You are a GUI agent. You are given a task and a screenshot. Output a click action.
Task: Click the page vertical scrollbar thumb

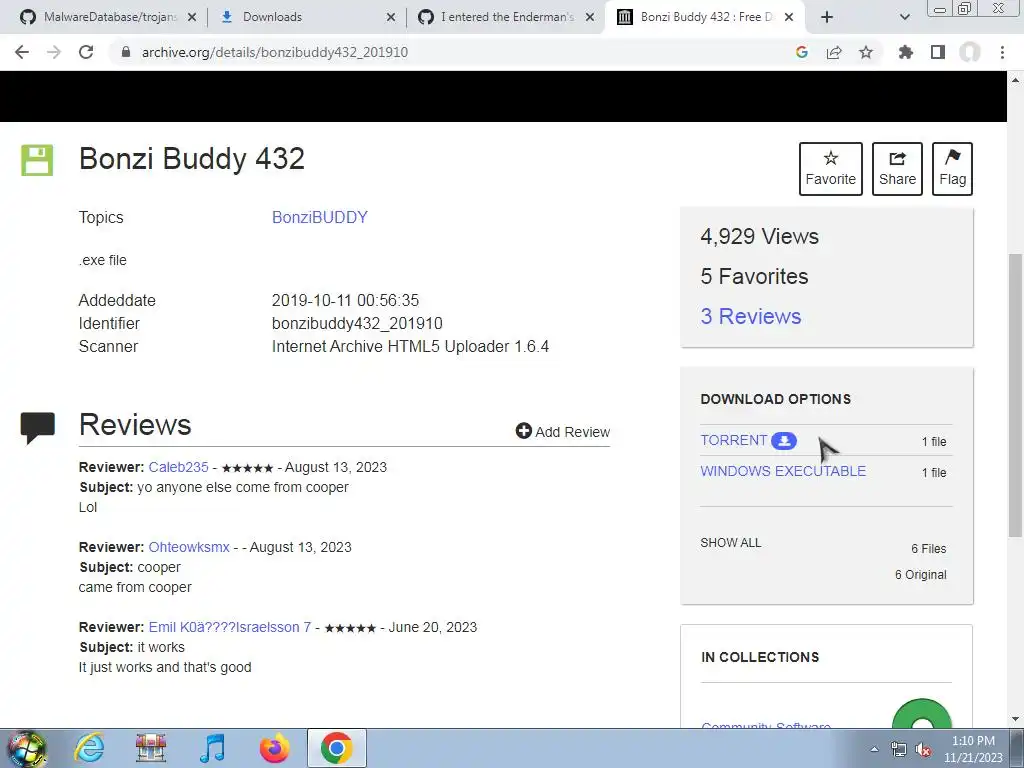point(1015,395)
